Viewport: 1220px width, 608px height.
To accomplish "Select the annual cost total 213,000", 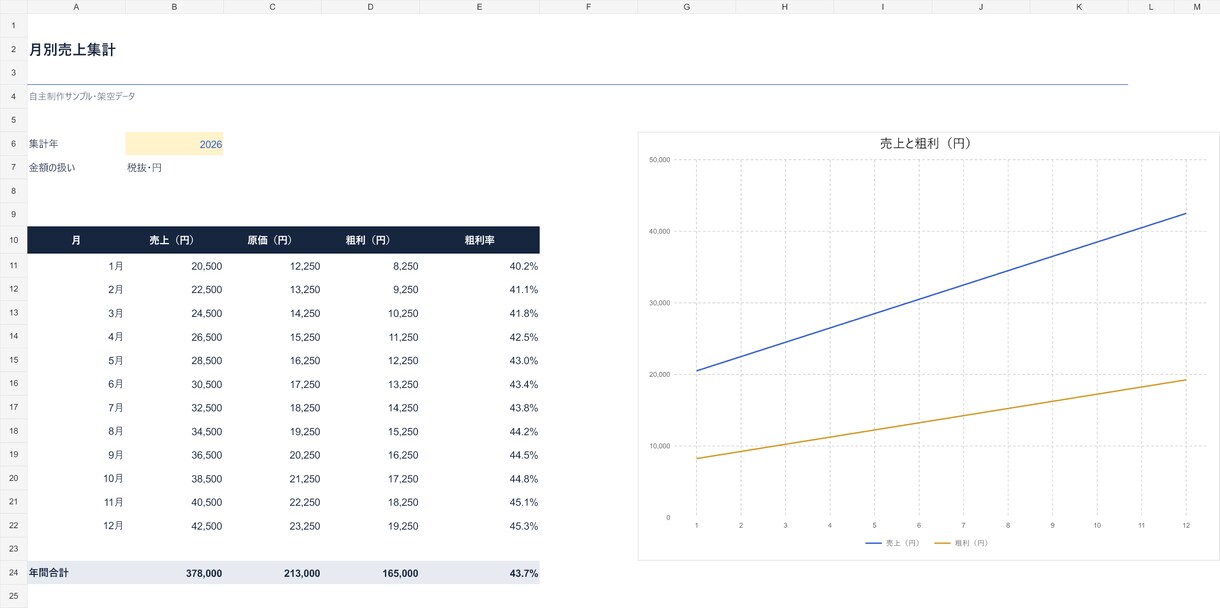I will click(x=273, y=574).
